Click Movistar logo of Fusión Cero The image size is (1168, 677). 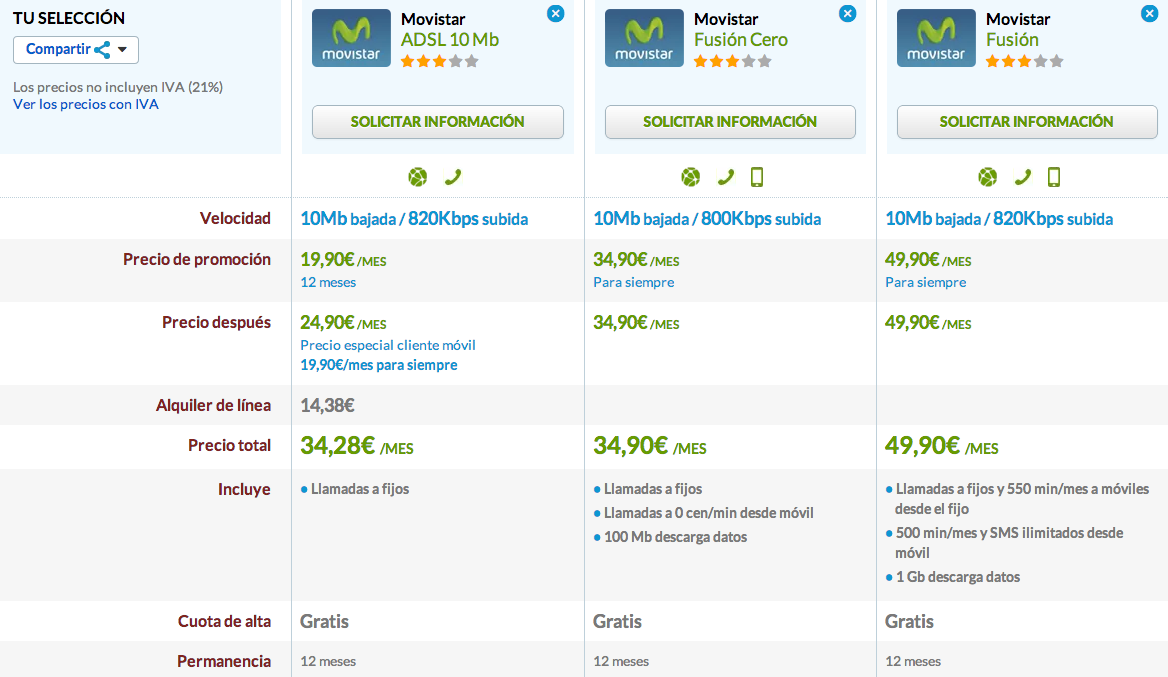click(644, 38)
